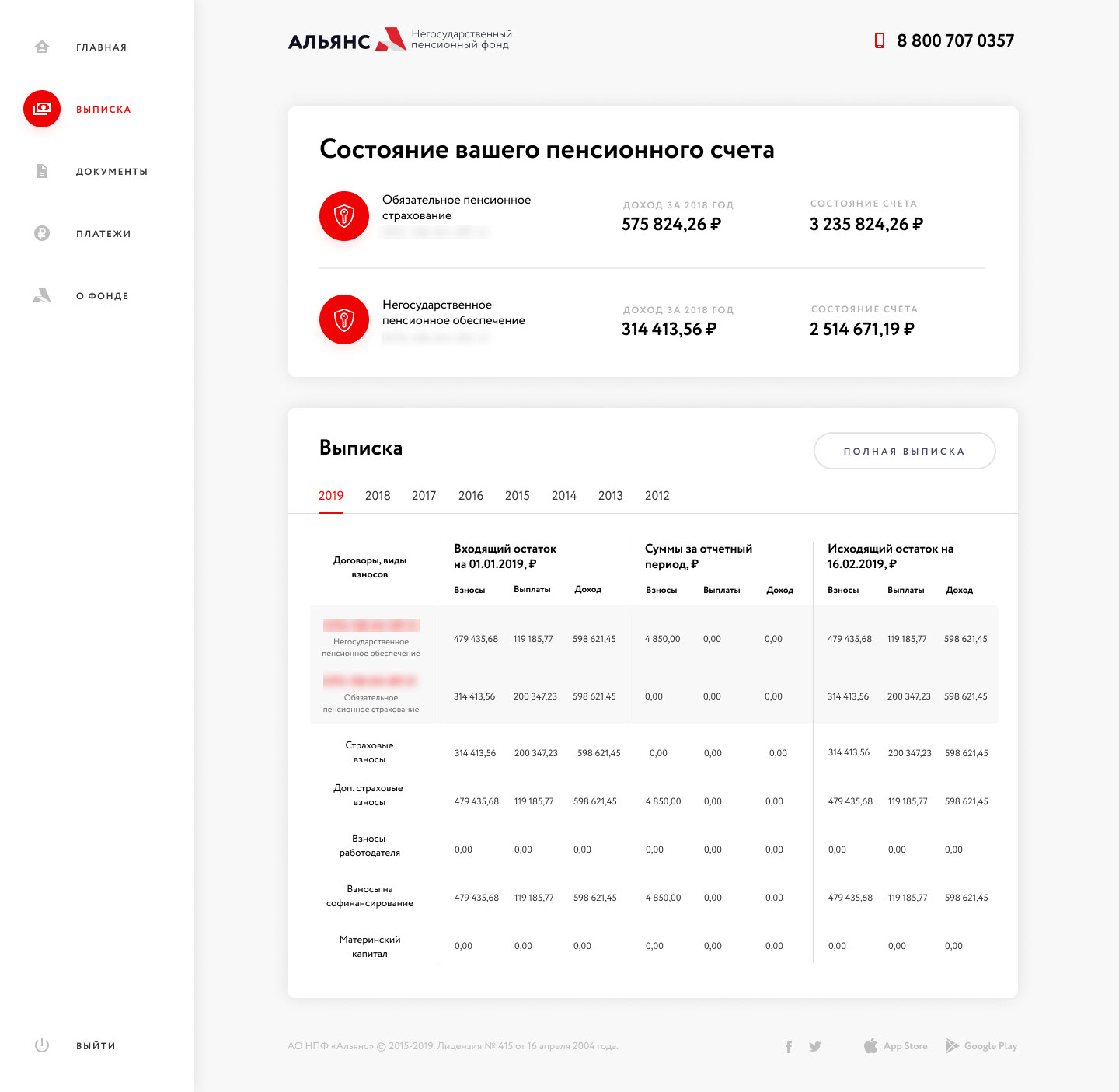Click the home icon in the sidebar
The width and height of the screenshot is (1119, 1092).
click(x=42, y=47)
